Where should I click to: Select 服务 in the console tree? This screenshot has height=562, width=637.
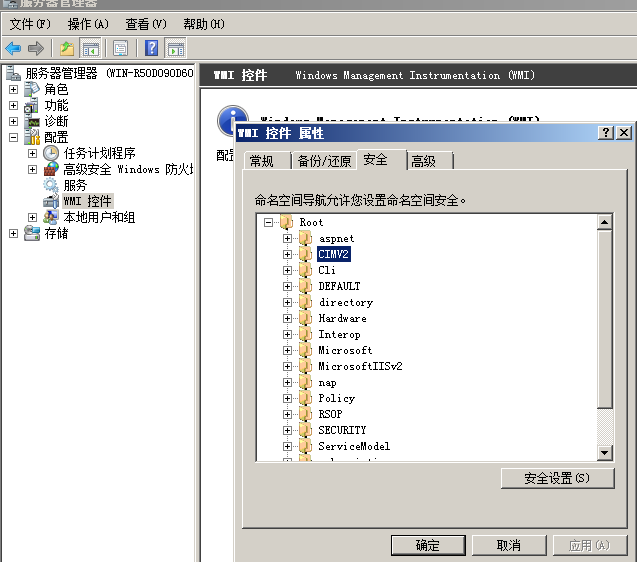75,185
